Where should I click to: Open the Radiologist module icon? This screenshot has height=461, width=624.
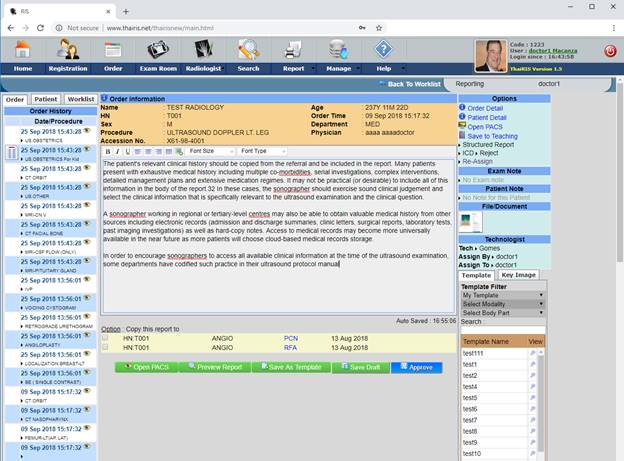pyautogui.click(x=203, y=50)
